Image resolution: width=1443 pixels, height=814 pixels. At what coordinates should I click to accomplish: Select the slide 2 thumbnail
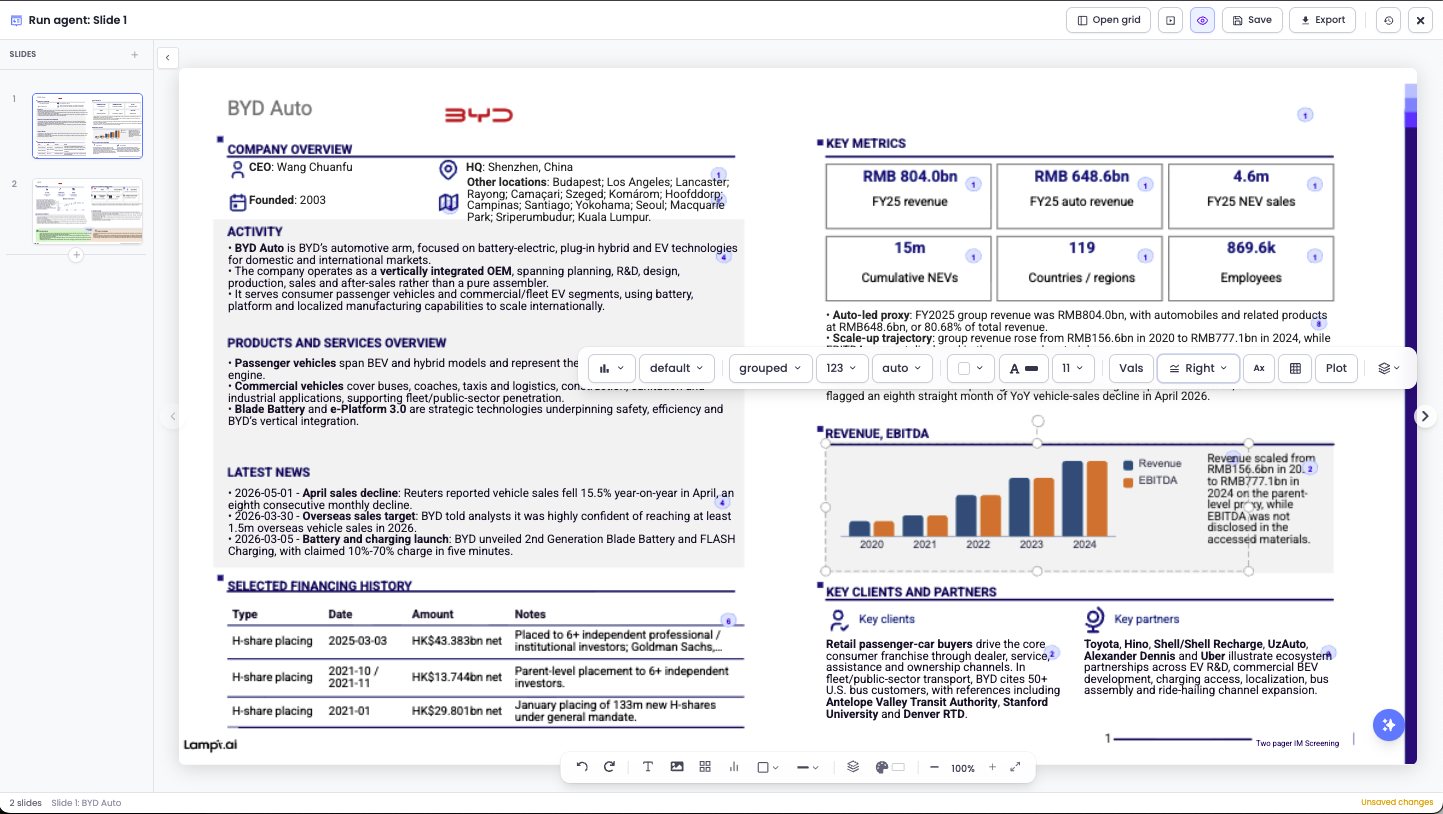click(87, 211)
